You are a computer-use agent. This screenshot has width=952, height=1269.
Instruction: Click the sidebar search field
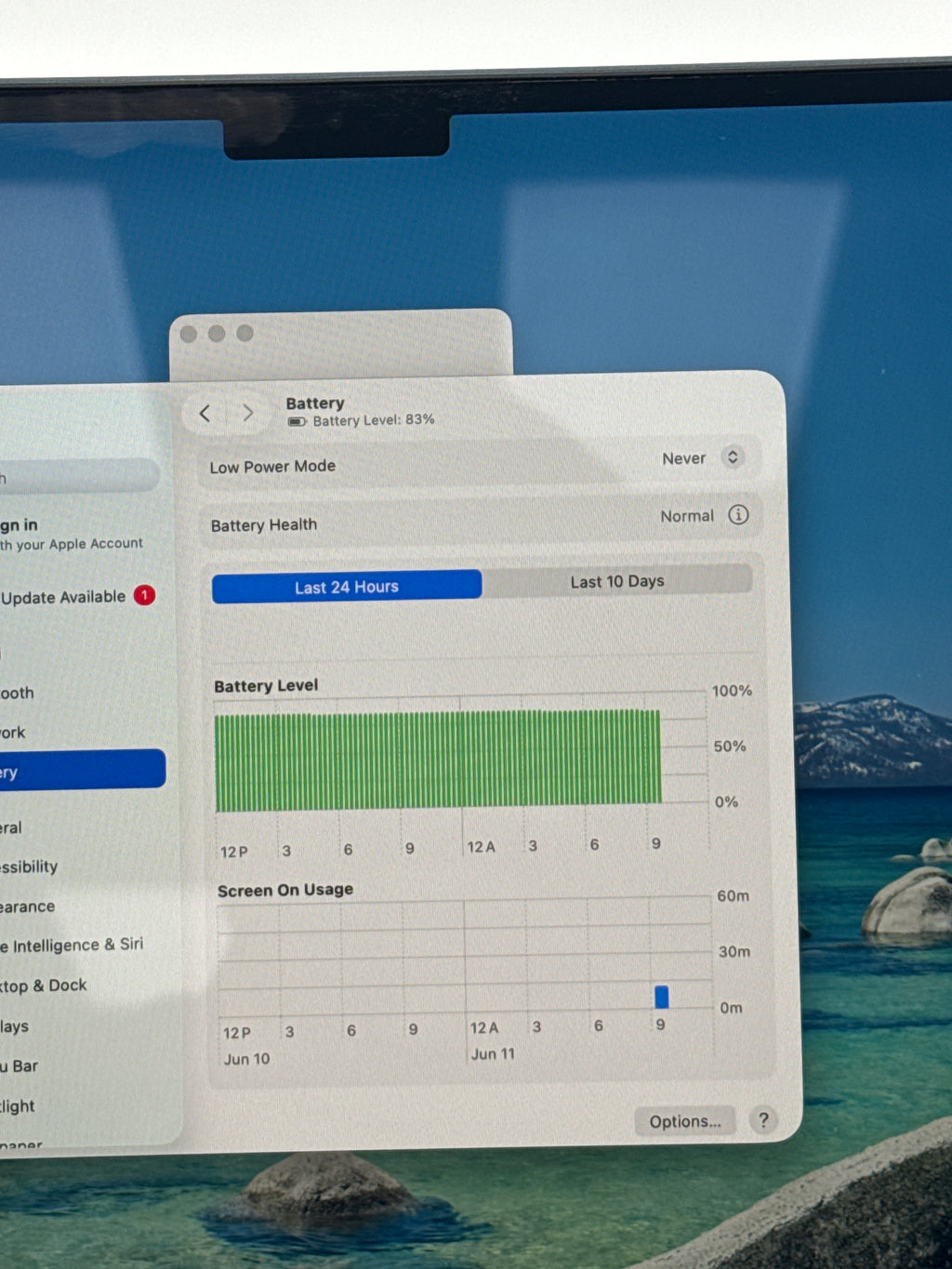pyautogui.click(x=80, y=475)
